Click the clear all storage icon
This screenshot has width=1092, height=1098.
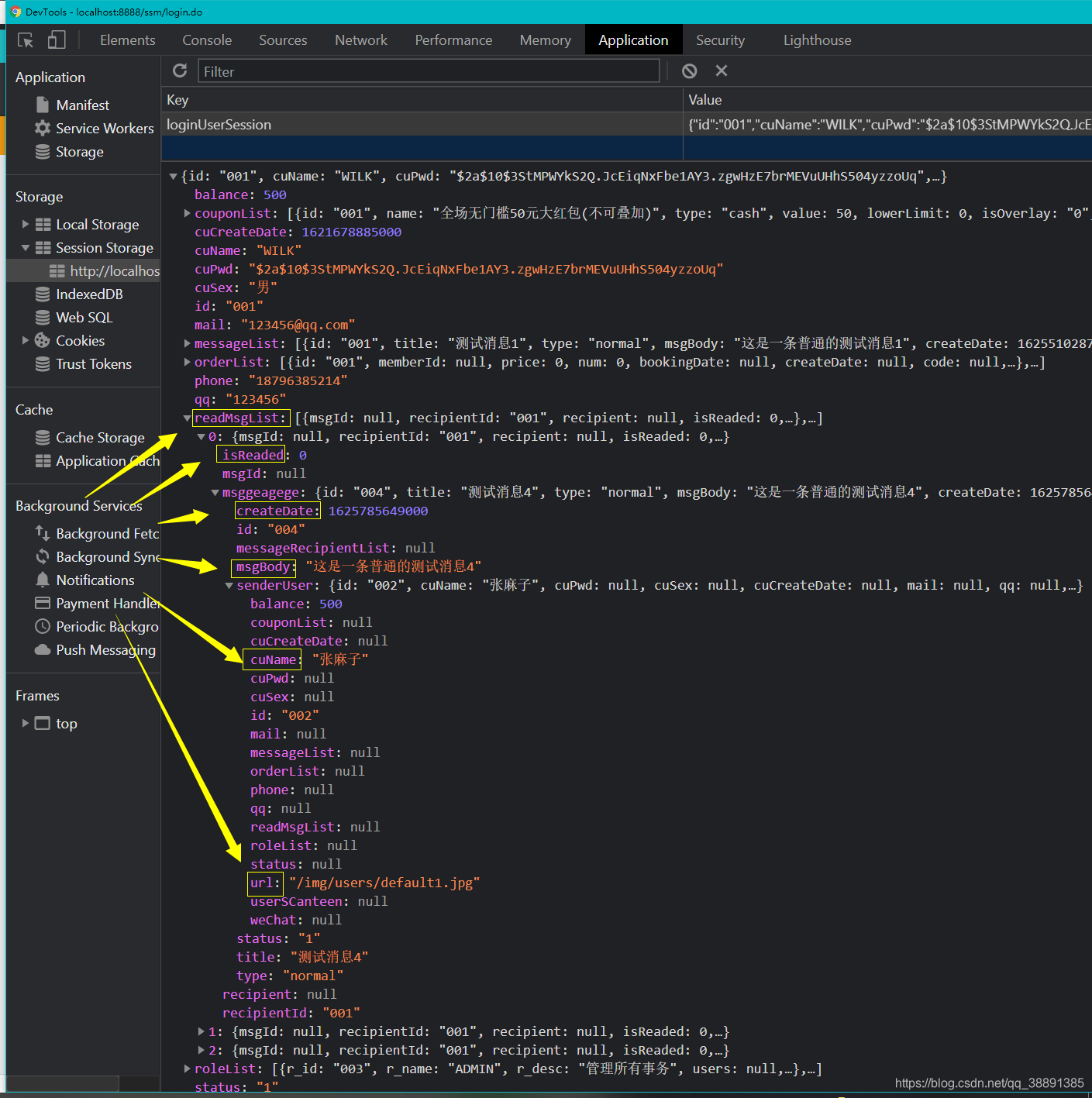689,71
